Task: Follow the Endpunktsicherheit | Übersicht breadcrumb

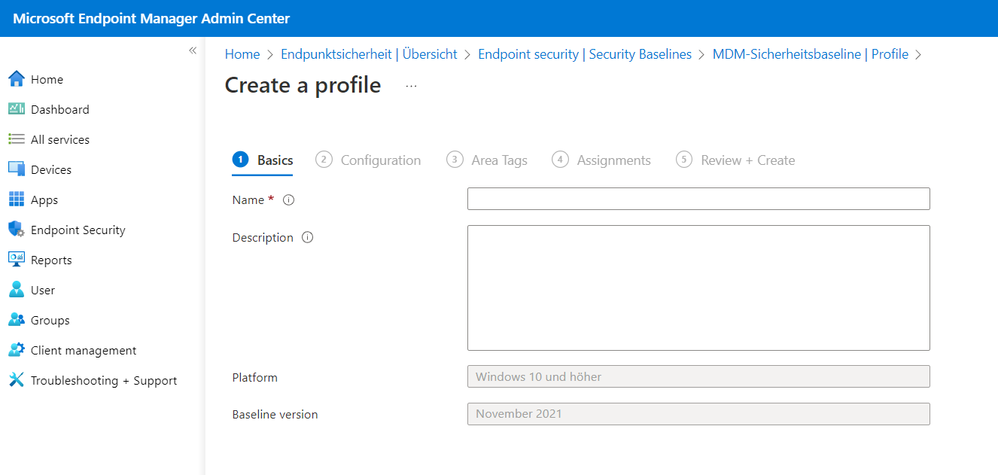Action: 369,54
